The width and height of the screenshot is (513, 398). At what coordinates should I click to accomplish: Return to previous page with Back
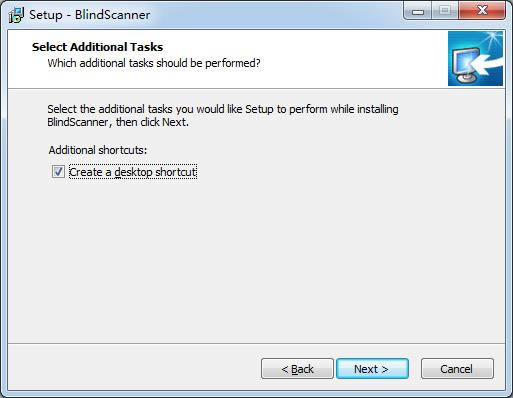pyautogui.click(x=297, y=369)
